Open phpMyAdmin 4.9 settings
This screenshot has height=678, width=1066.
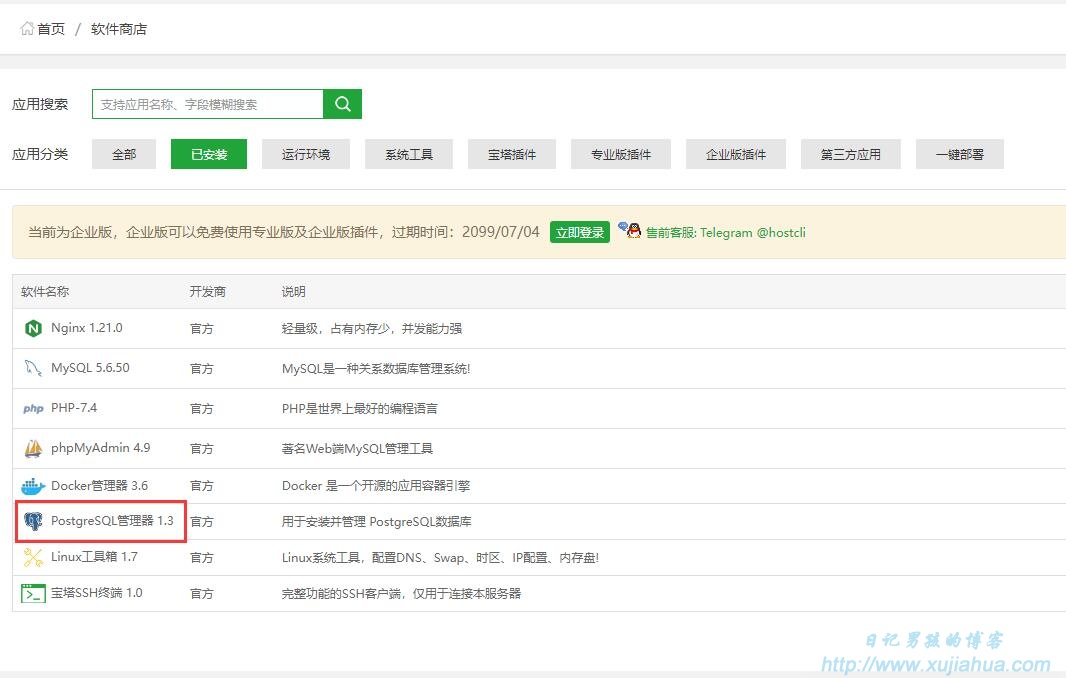click(101, 448)
